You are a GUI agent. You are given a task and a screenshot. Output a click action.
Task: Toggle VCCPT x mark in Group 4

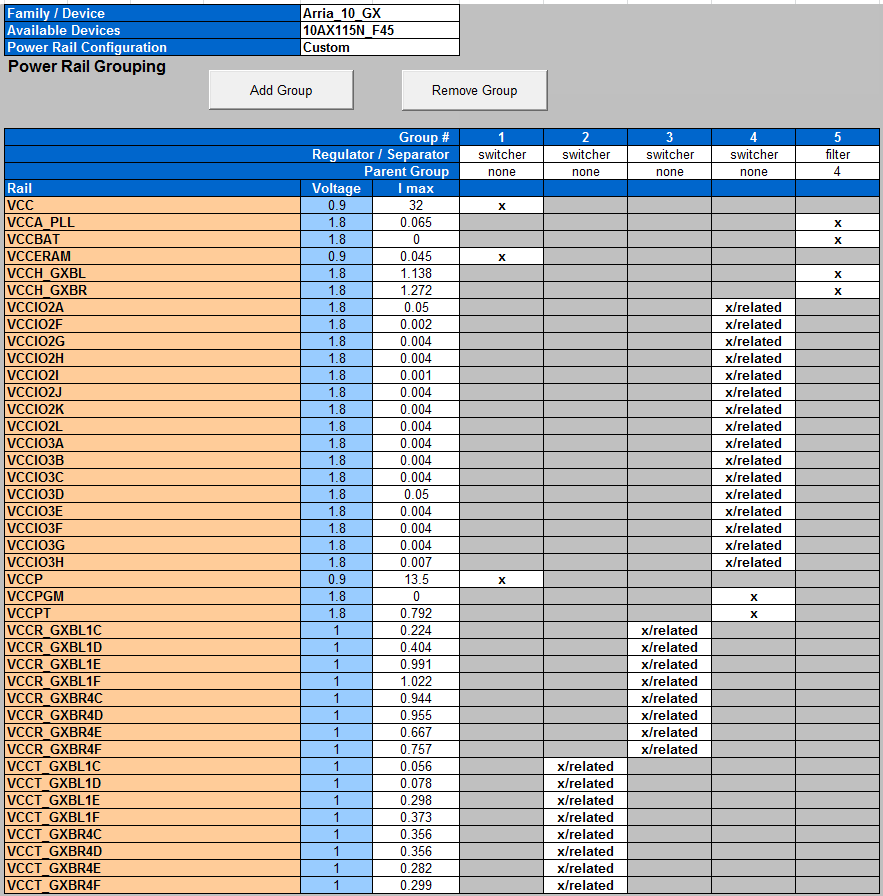pos(753,614)
